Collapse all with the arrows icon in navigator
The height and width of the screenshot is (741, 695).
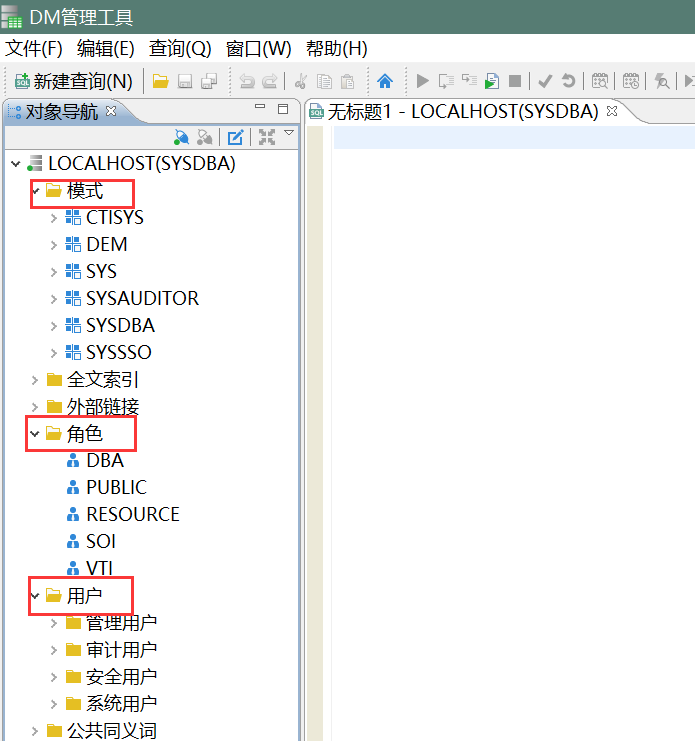(x=267, y=138)
